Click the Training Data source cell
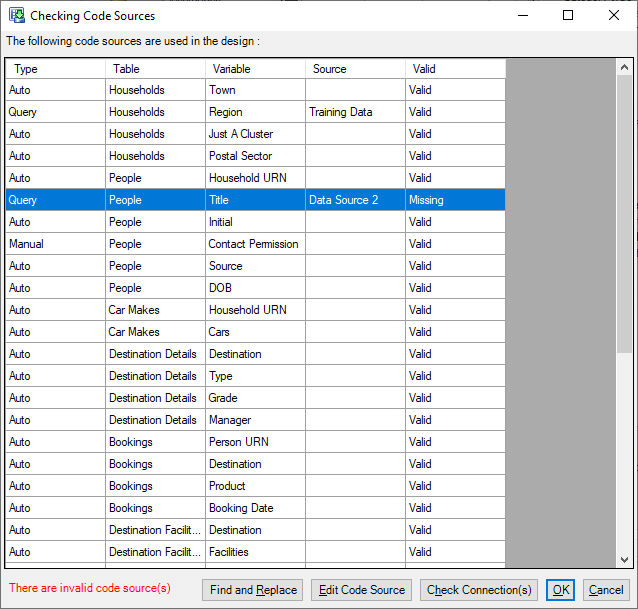Image resolution: width=638 pixels, height=609 pixels. (356, 112)
